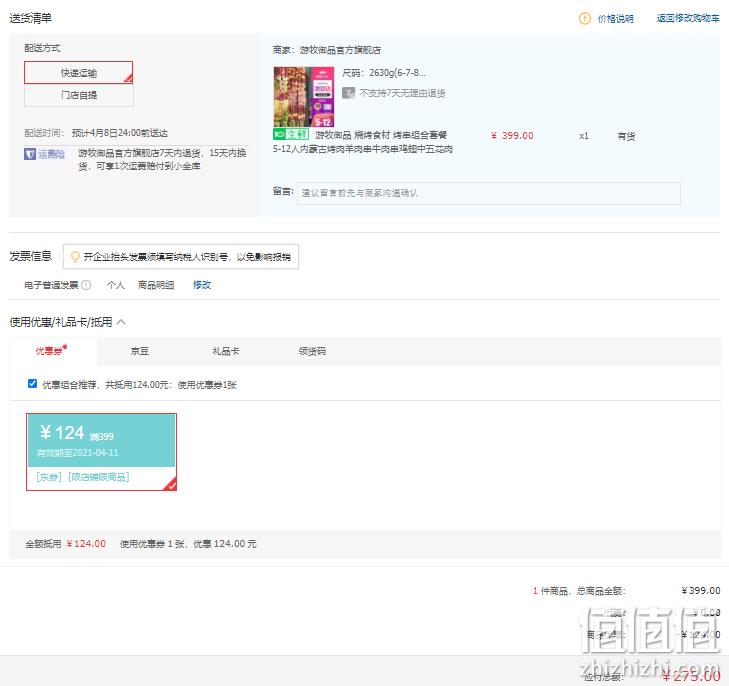Click the 限店铺限商品 coupon restriction label
The image size is (729, 686).
click(x=99, y=477)
